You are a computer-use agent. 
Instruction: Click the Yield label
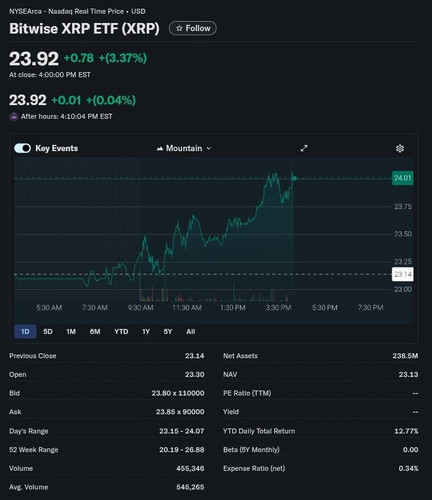231,412
